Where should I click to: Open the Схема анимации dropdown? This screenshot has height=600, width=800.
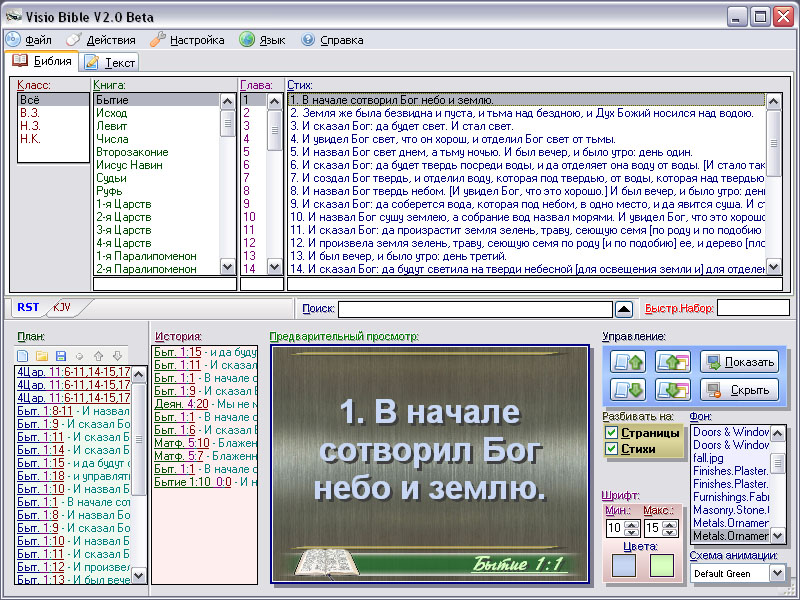pyautogui.click(x=778, y=573)
